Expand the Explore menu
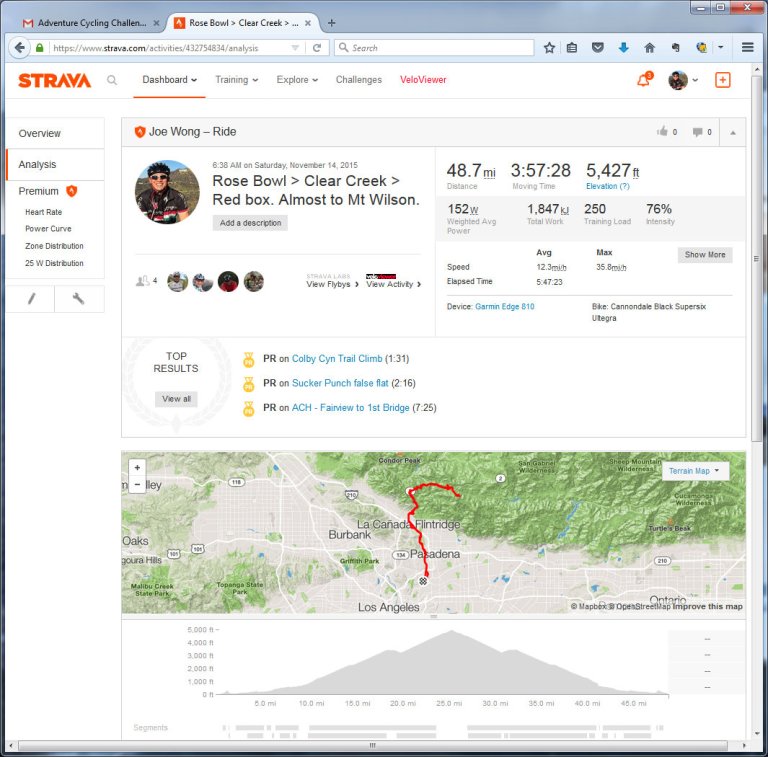The image size is (768, 757). [x=297, y=80]
